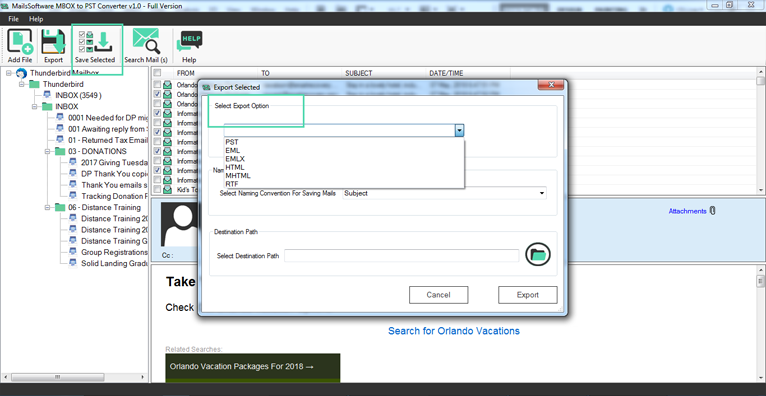Open the naming convention Subject dropdown

coord(445,193)
